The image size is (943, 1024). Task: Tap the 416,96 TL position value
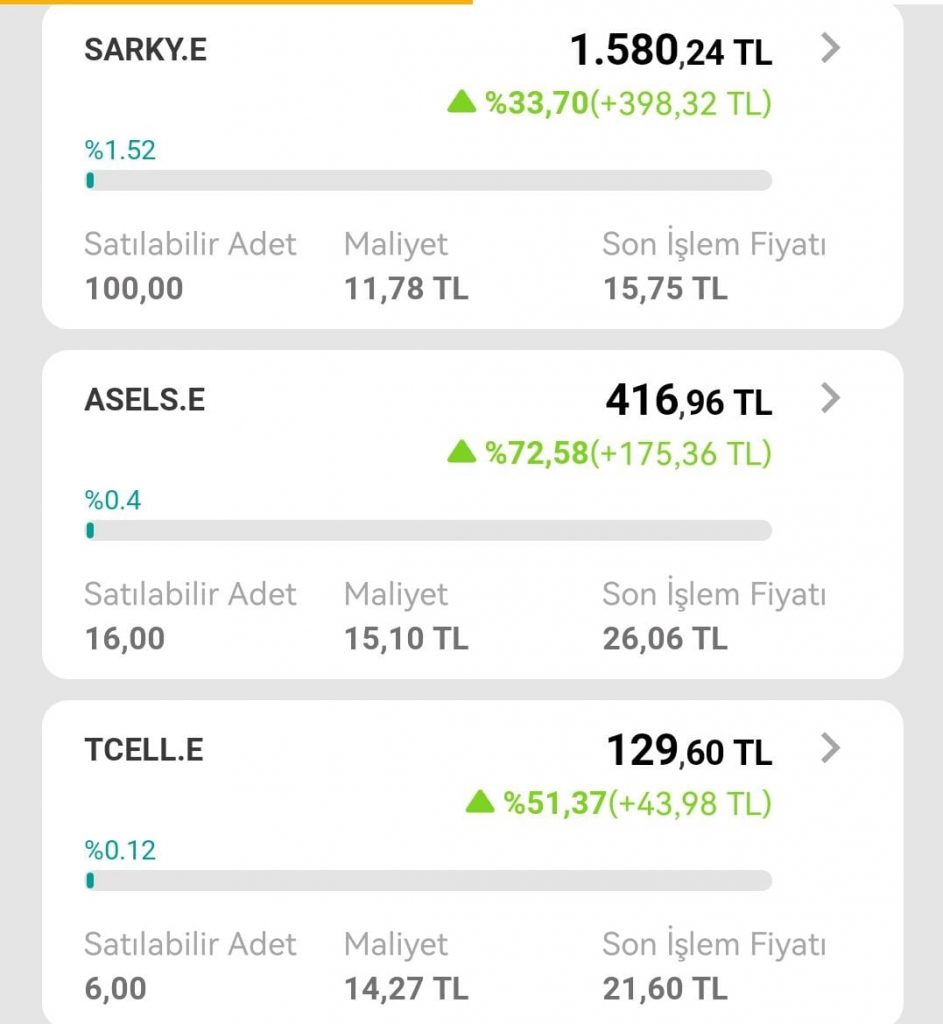[x=688, y=401]
